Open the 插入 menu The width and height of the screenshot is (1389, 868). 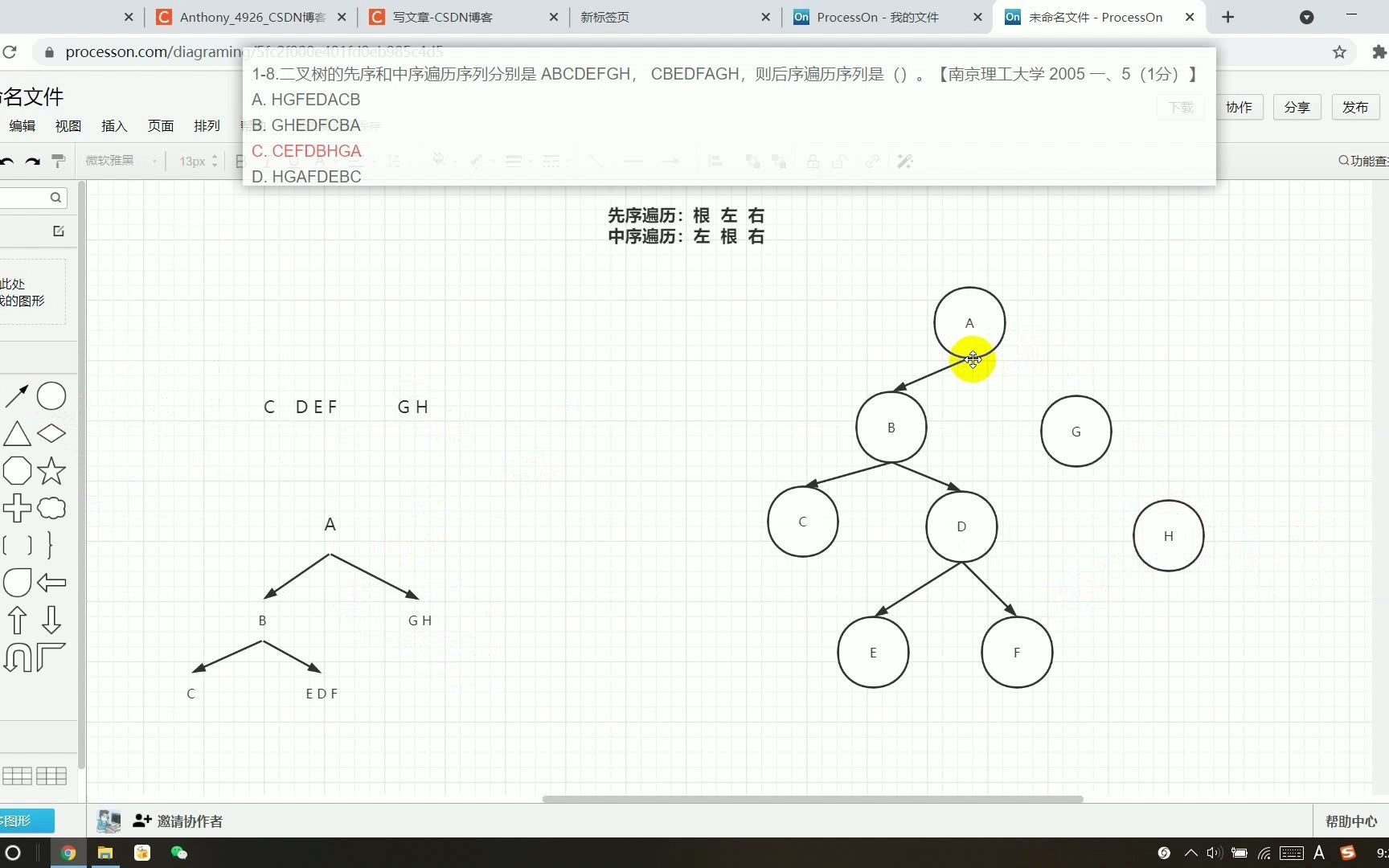[x=114, y=125]
